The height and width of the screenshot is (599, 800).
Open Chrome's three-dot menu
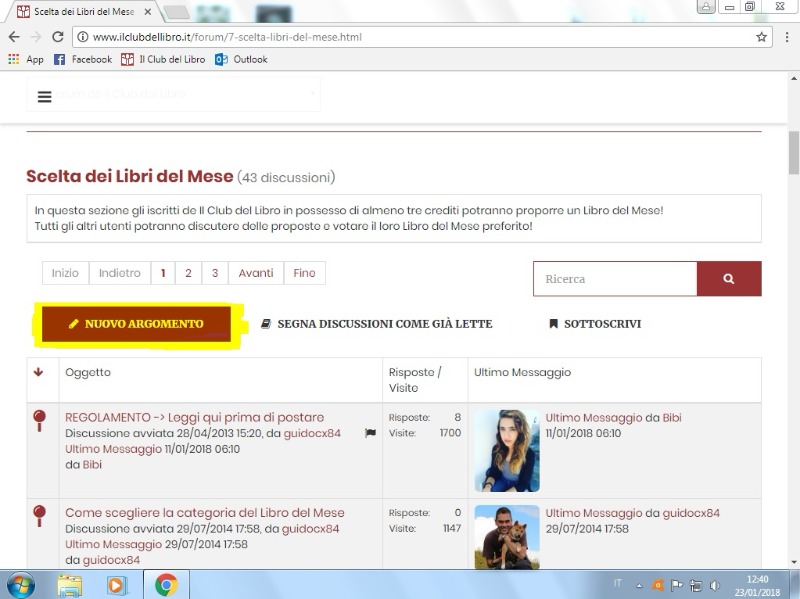click(x=783, y=37)
